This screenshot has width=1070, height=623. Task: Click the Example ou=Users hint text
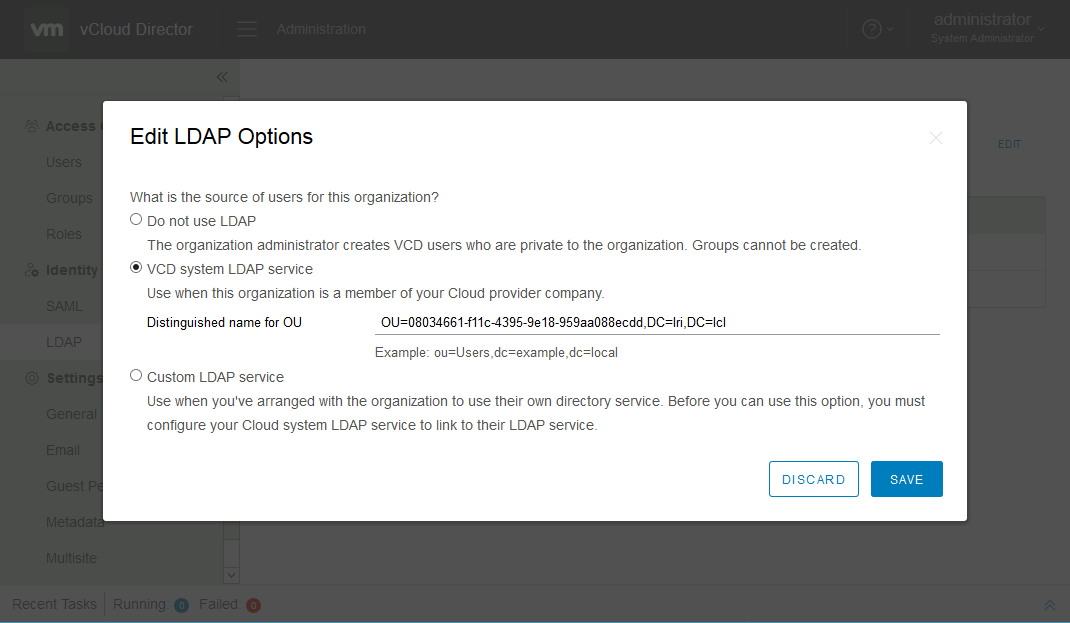496,353
